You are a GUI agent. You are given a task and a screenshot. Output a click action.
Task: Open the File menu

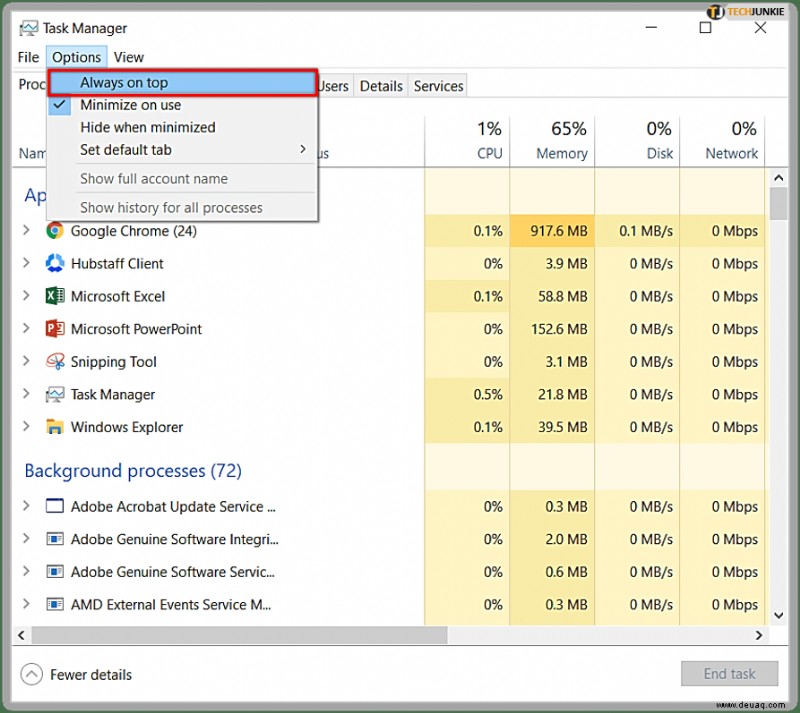pyautogui.click(x=28, y=57)
